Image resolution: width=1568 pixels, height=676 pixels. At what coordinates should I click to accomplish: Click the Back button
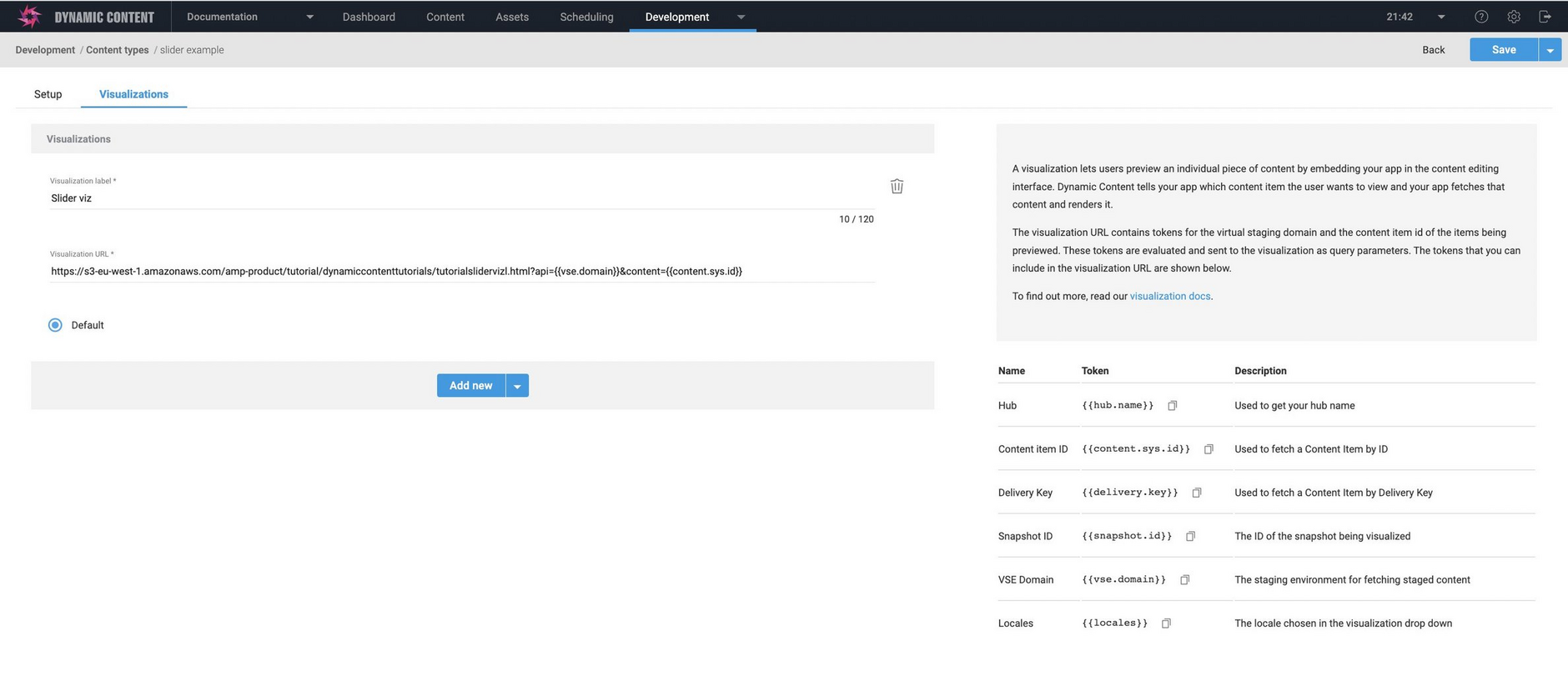(x=1433, y=50)
